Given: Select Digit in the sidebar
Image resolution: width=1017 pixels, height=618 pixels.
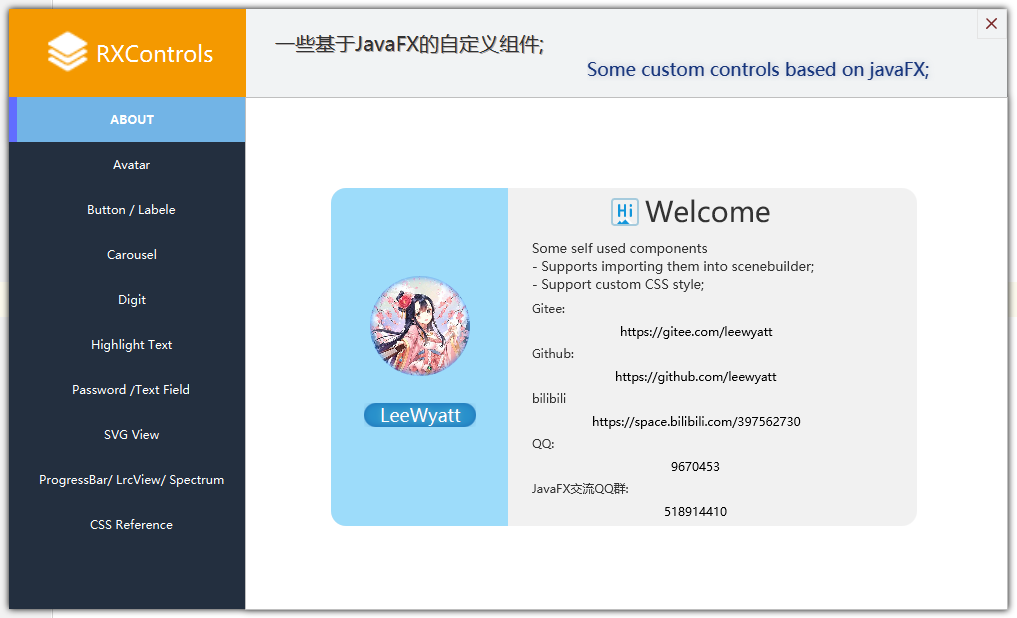Looking at the screenshot, I should (131, 300).
